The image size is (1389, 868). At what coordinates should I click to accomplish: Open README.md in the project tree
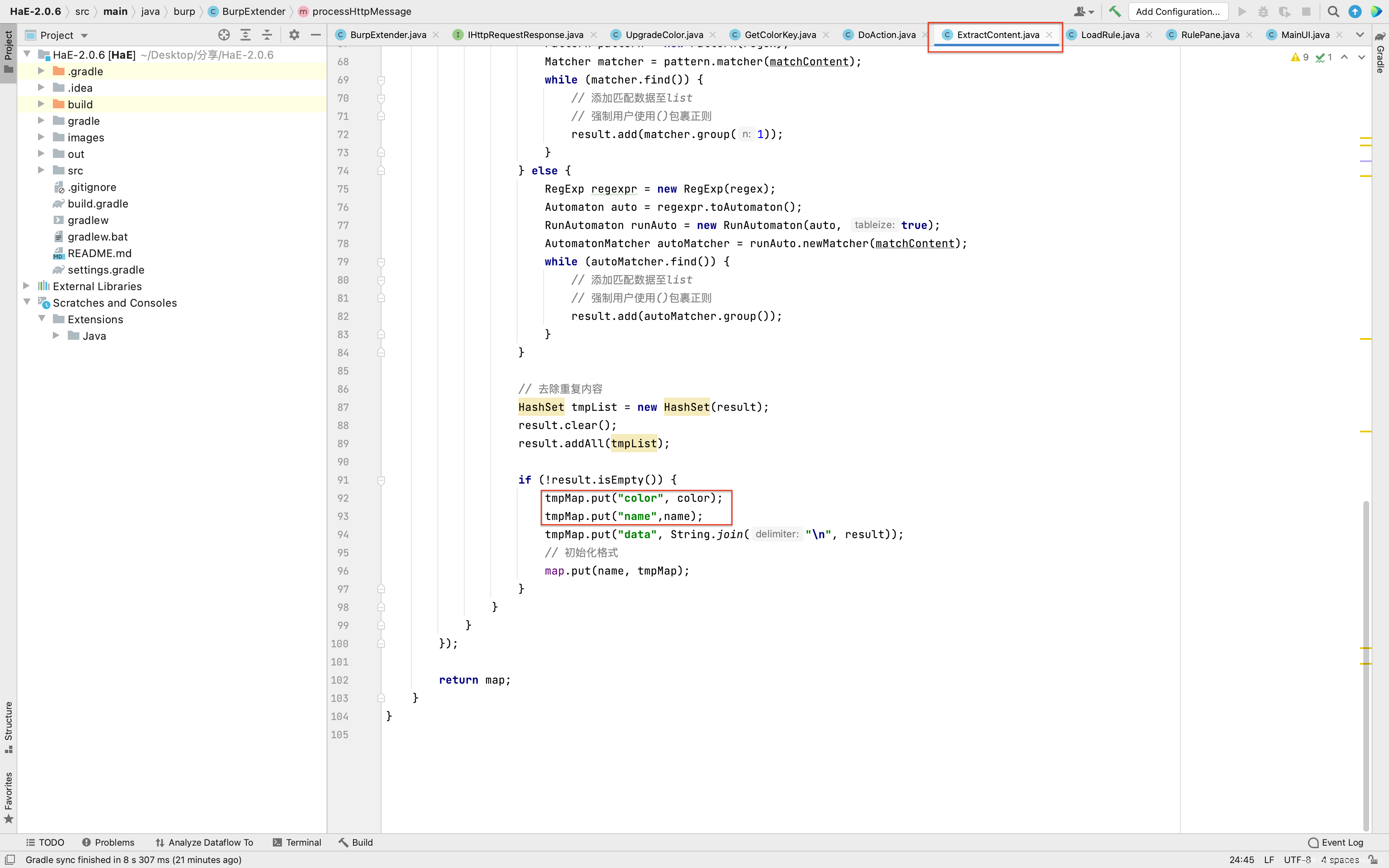(x=99, y=253)
